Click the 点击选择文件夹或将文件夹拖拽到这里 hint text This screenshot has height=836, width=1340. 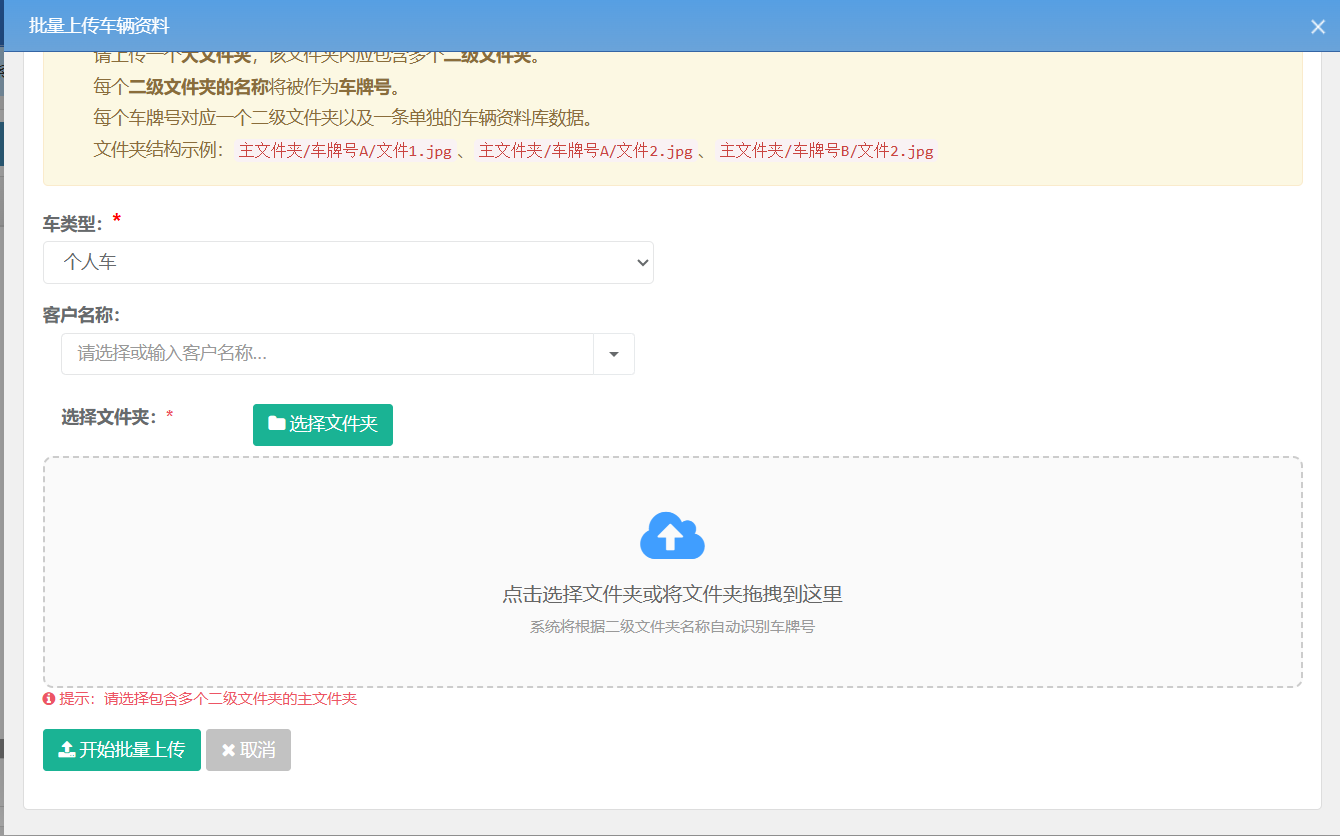(671, 594)
